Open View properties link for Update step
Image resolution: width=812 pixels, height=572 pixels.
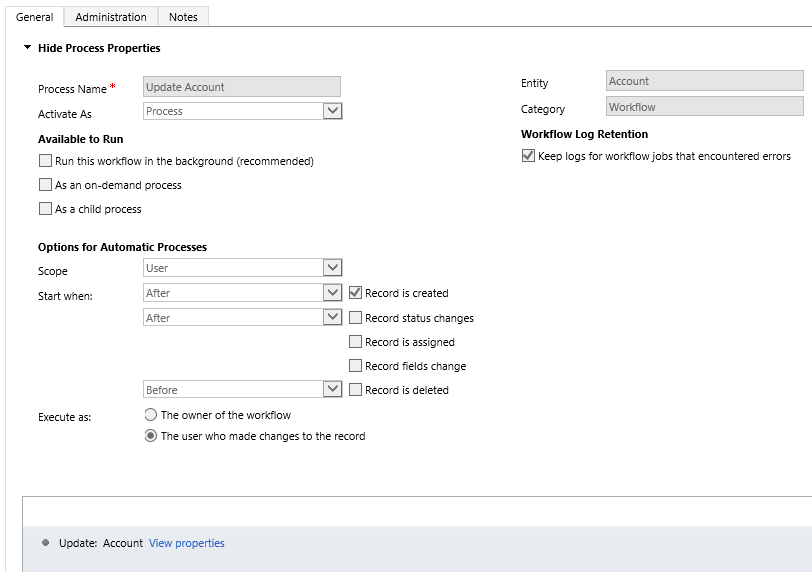186,543
